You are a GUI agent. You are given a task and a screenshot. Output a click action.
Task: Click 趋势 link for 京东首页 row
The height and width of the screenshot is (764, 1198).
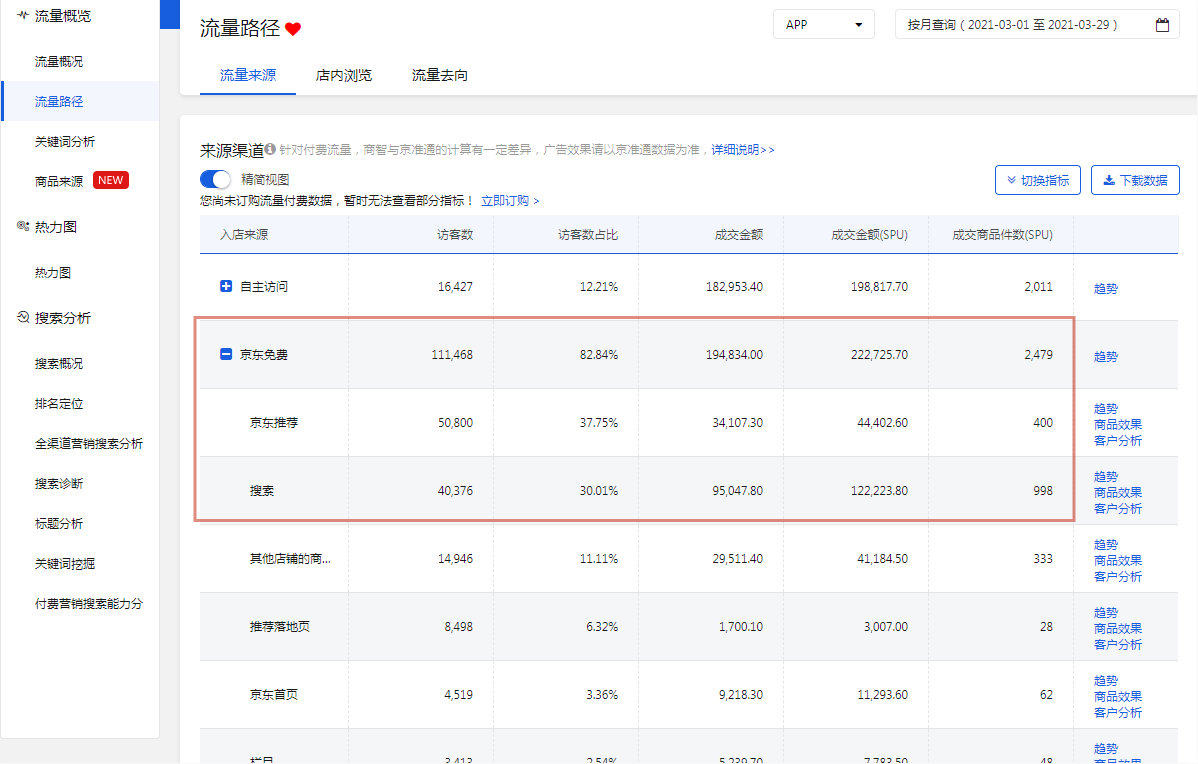(x=1106, y=681)
